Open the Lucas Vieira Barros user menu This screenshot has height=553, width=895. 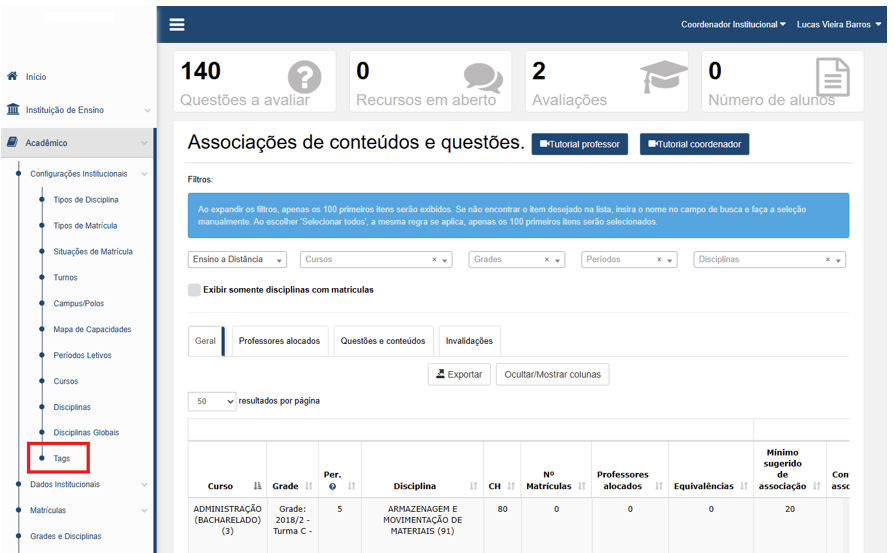click(839, 25)
